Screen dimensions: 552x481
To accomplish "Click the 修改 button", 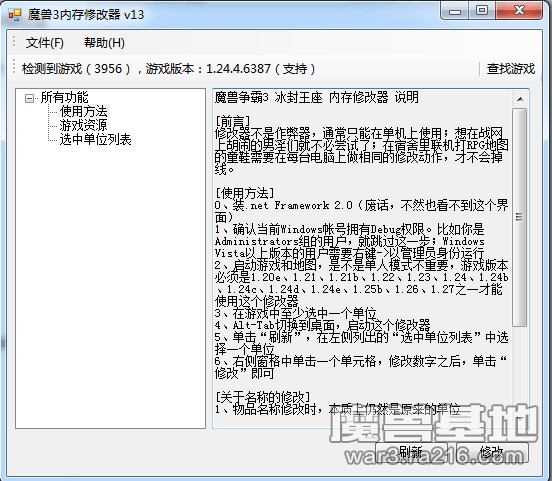I will point(492,451).
